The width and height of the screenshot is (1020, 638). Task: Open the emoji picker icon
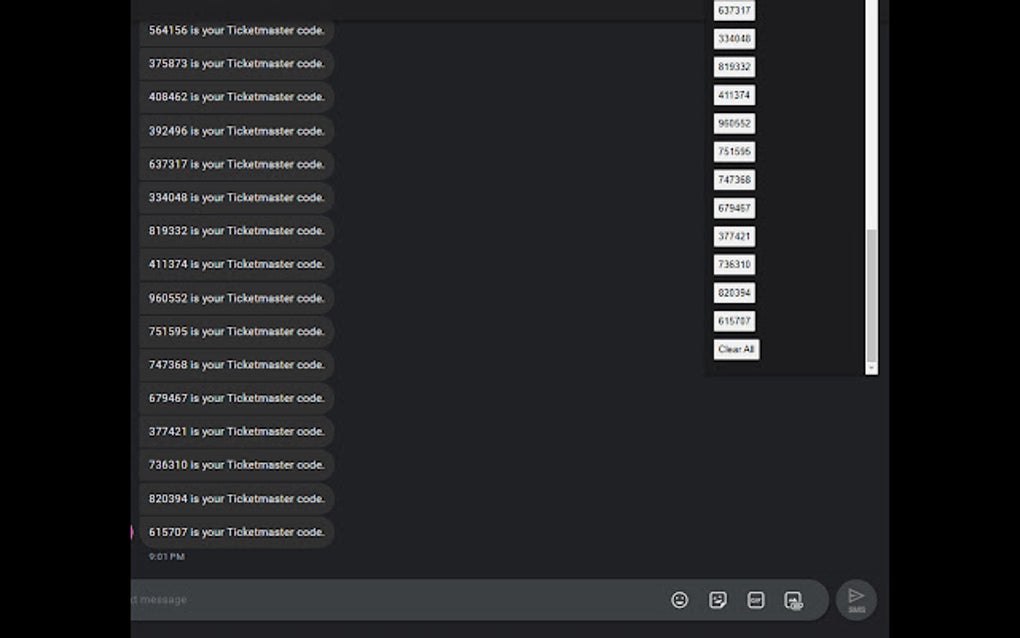click(679, 600)
